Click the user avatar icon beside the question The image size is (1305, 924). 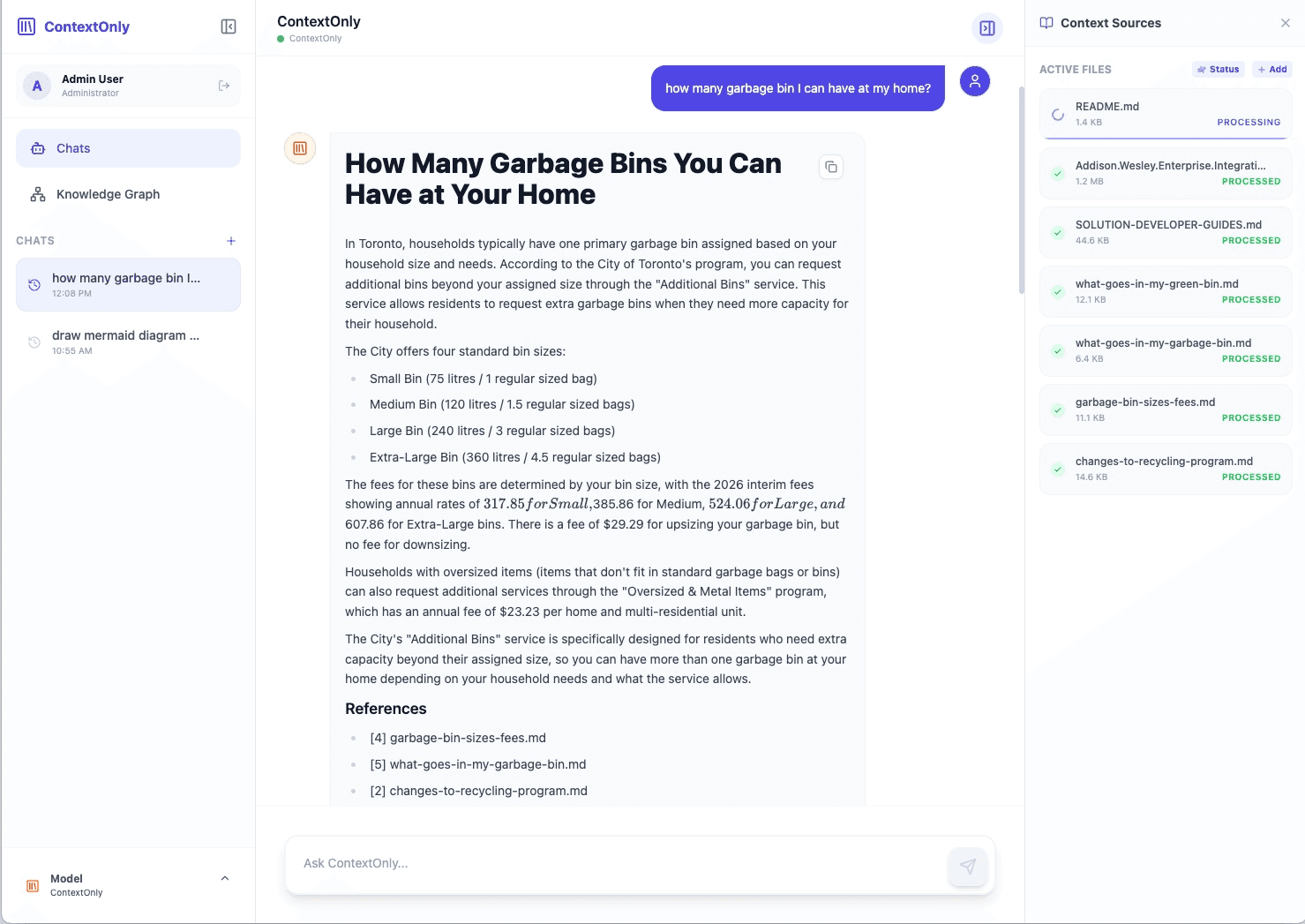(975, 80)
